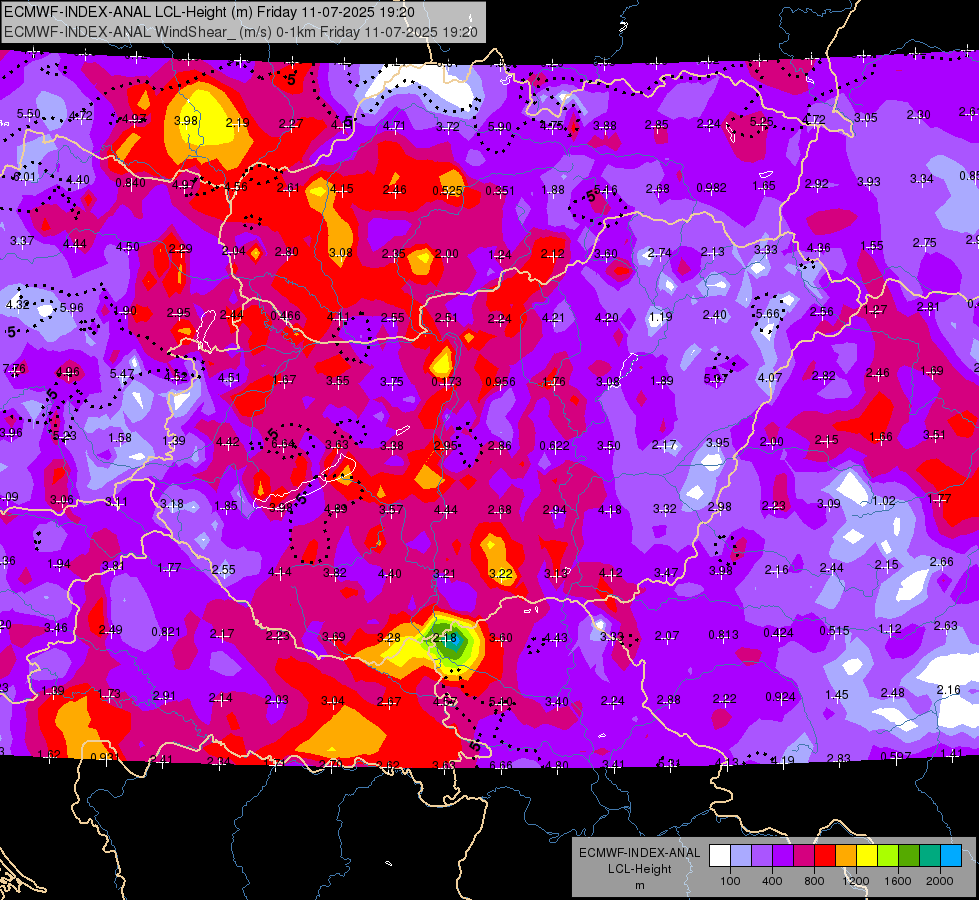Click the ECMWF-INDEX-ANAL text inside the legend
The image size is (979, 900).
pos(639,853)
